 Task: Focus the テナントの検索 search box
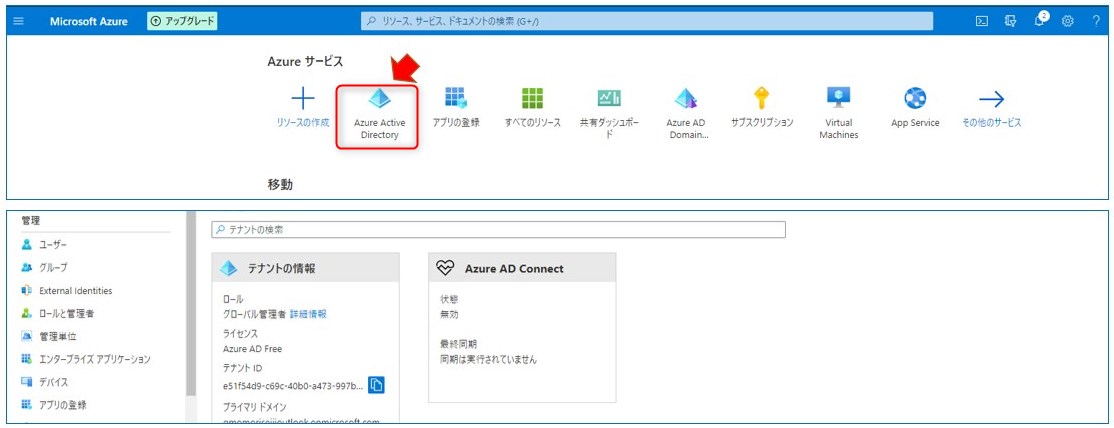499,230
